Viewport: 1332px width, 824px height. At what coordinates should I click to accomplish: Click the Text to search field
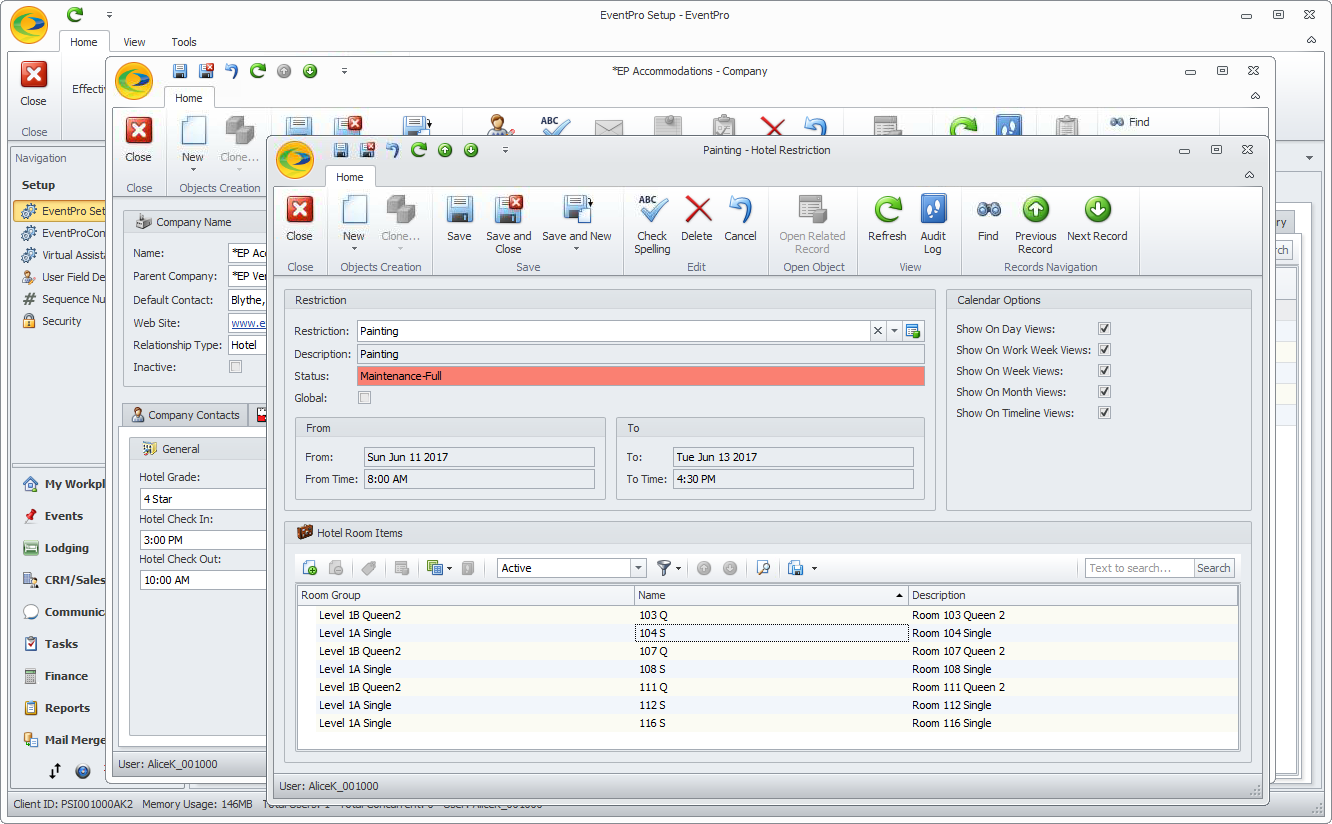[x=1139, y=568]
